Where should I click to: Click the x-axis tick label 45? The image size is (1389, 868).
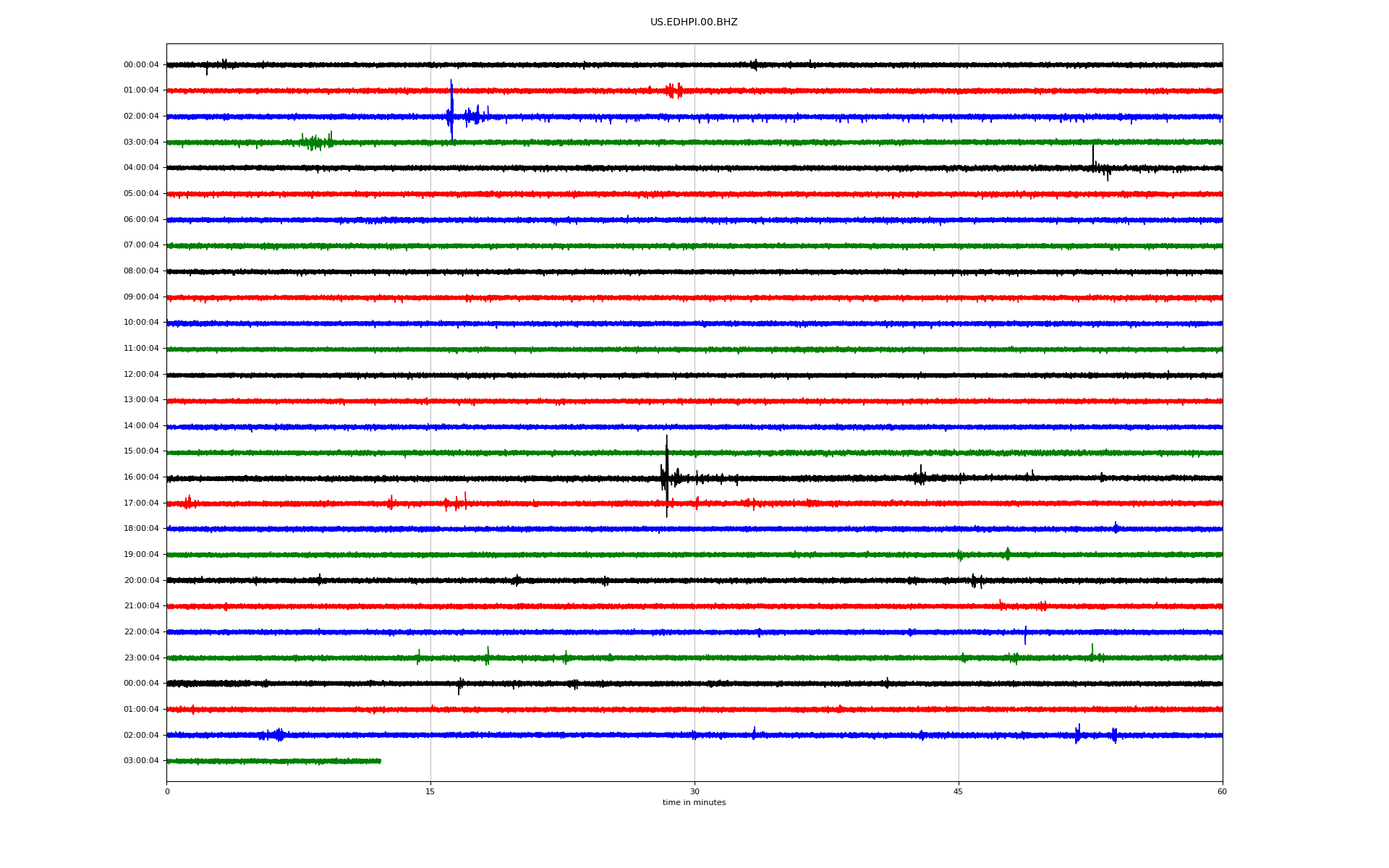tap(958, 791)
